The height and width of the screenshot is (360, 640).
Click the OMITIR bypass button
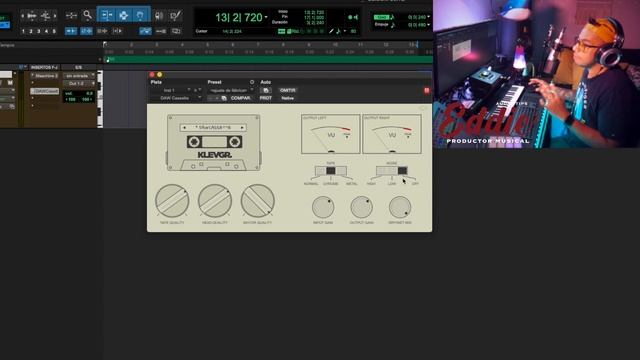click(288, 90)
